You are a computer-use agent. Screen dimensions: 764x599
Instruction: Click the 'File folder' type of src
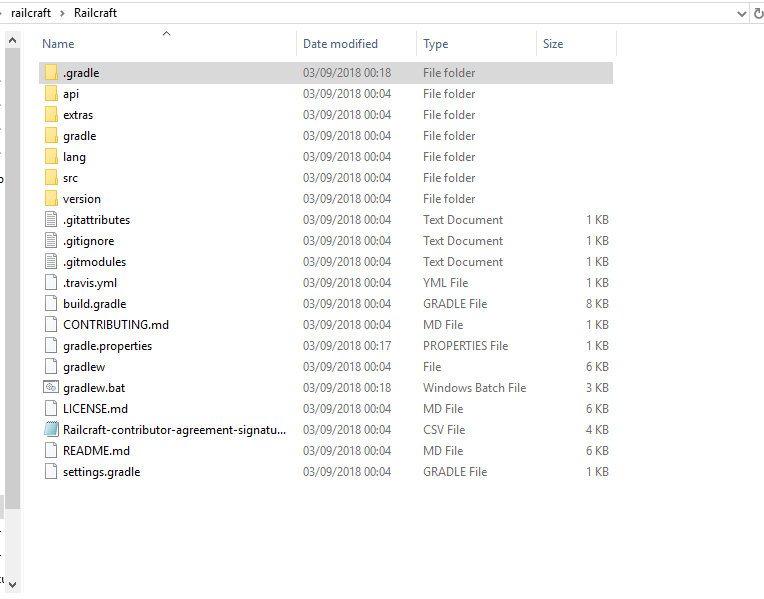449,177
